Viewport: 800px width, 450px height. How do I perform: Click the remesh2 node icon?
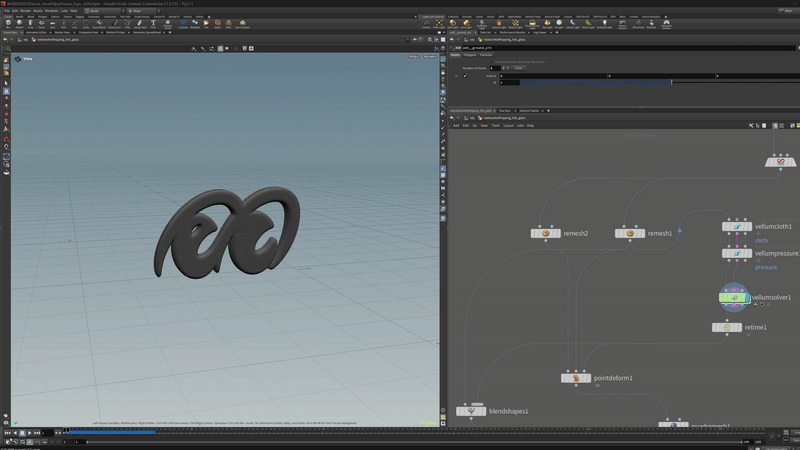coord(546,233)
